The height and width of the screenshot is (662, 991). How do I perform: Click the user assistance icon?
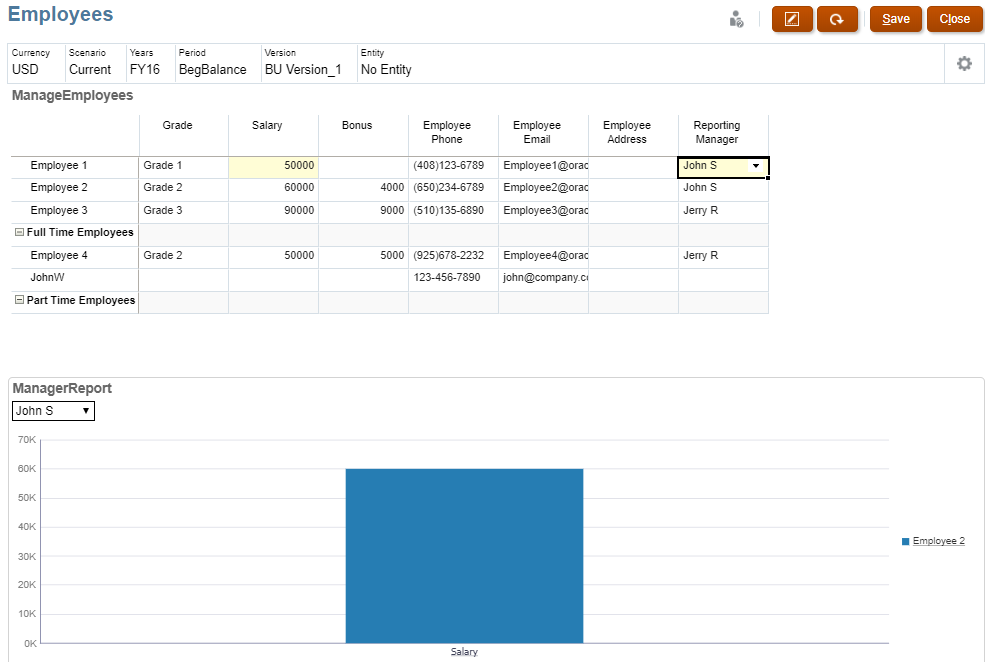pos(736,18)
